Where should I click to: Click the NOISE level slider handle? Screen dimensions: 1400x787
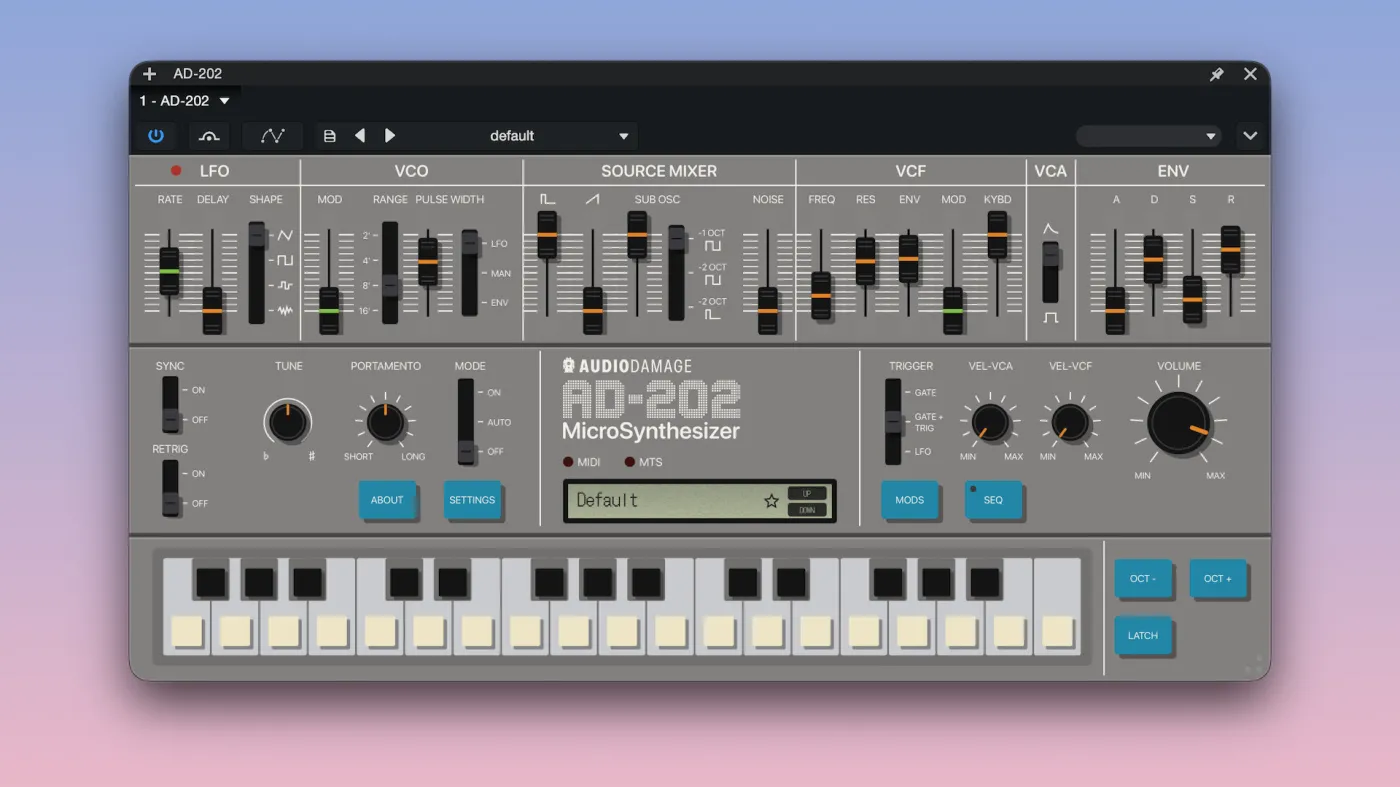tap(767, 311)
